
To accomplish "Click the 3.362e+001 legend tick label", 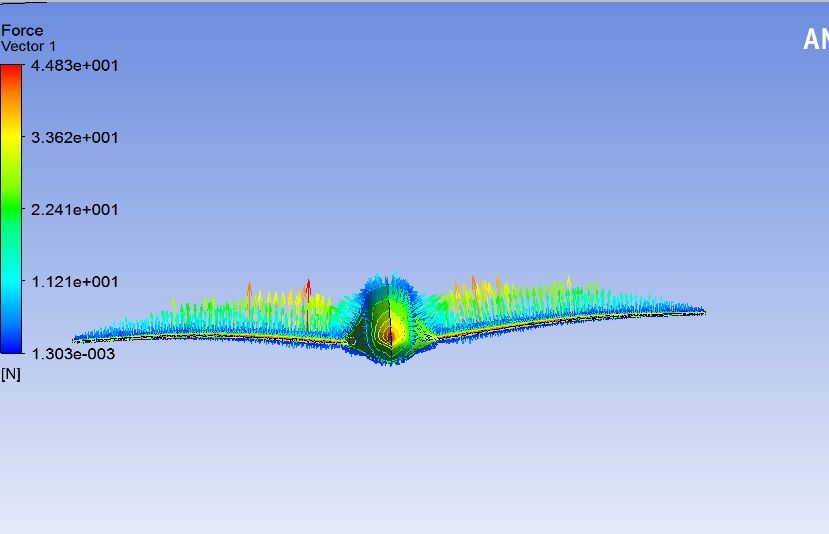I will (x=75, y=138).
